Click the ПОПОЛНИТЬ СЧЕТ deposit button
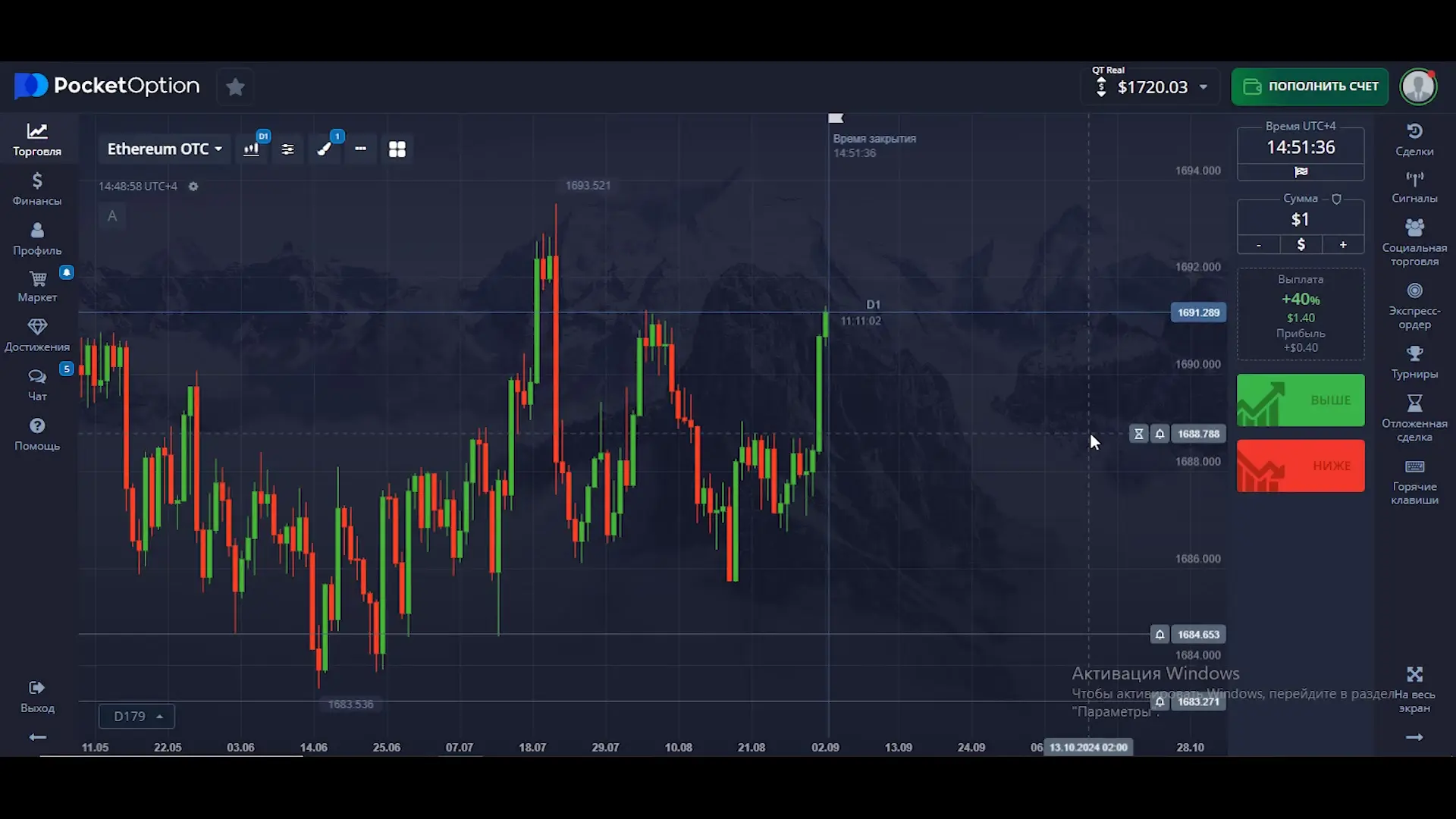 [x=1310, y=86]
